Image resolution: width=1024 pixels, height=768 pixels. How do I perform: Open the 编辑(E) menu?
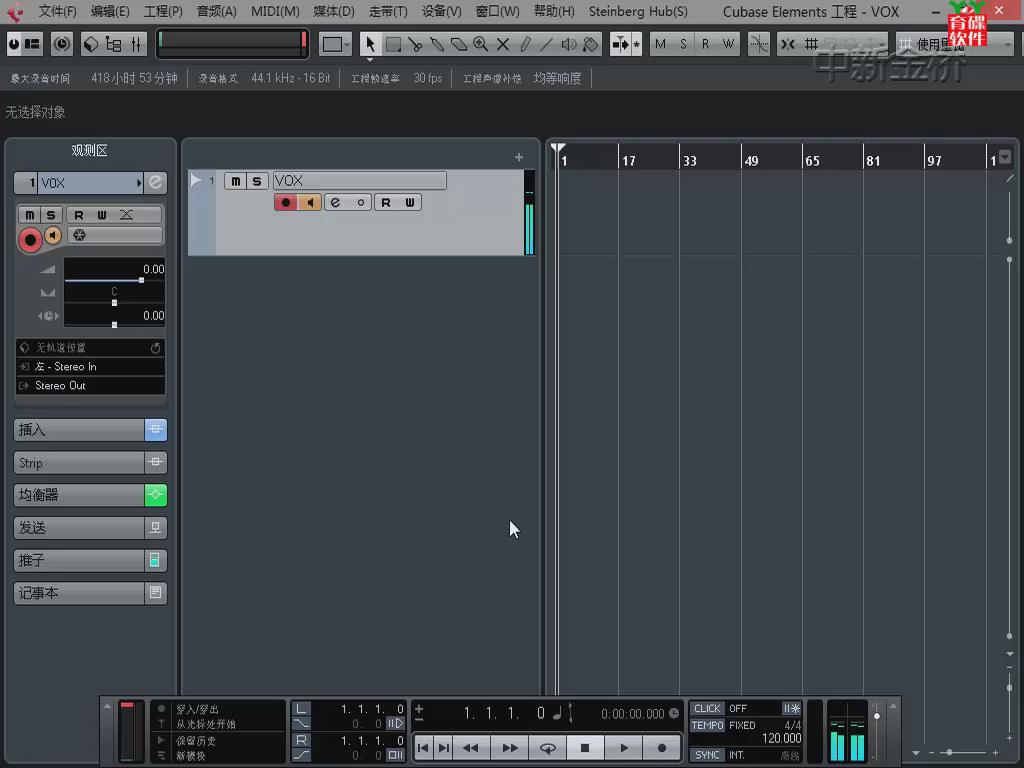coord(110,11)
